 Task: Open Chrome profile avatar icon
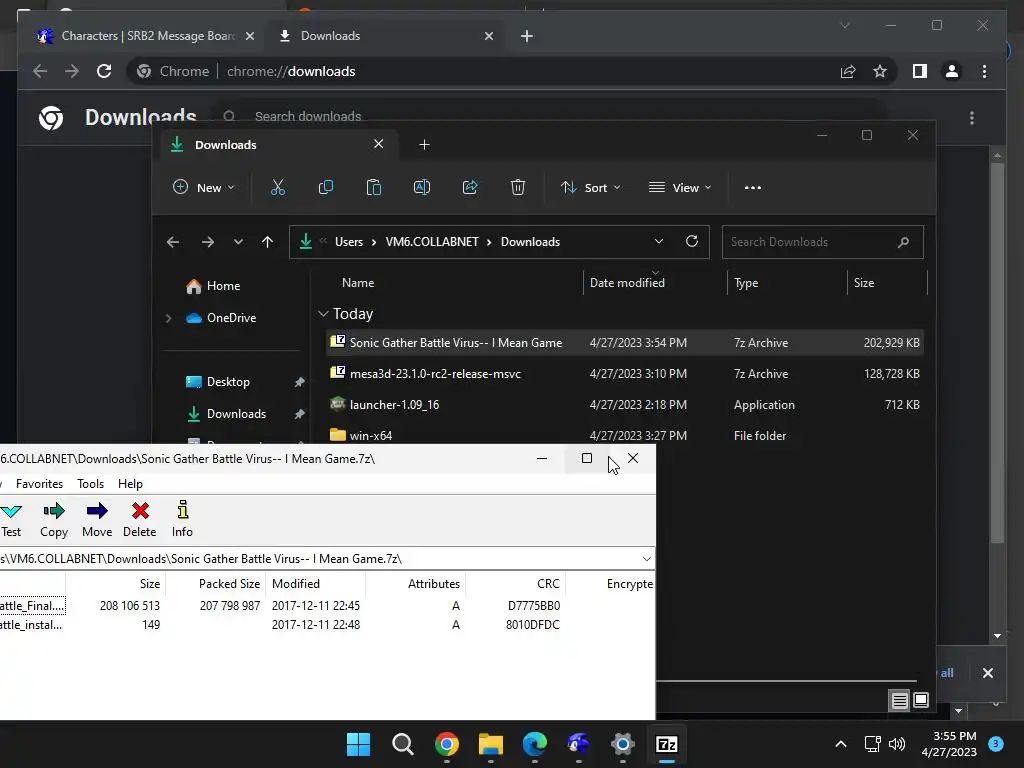(952, 71)
